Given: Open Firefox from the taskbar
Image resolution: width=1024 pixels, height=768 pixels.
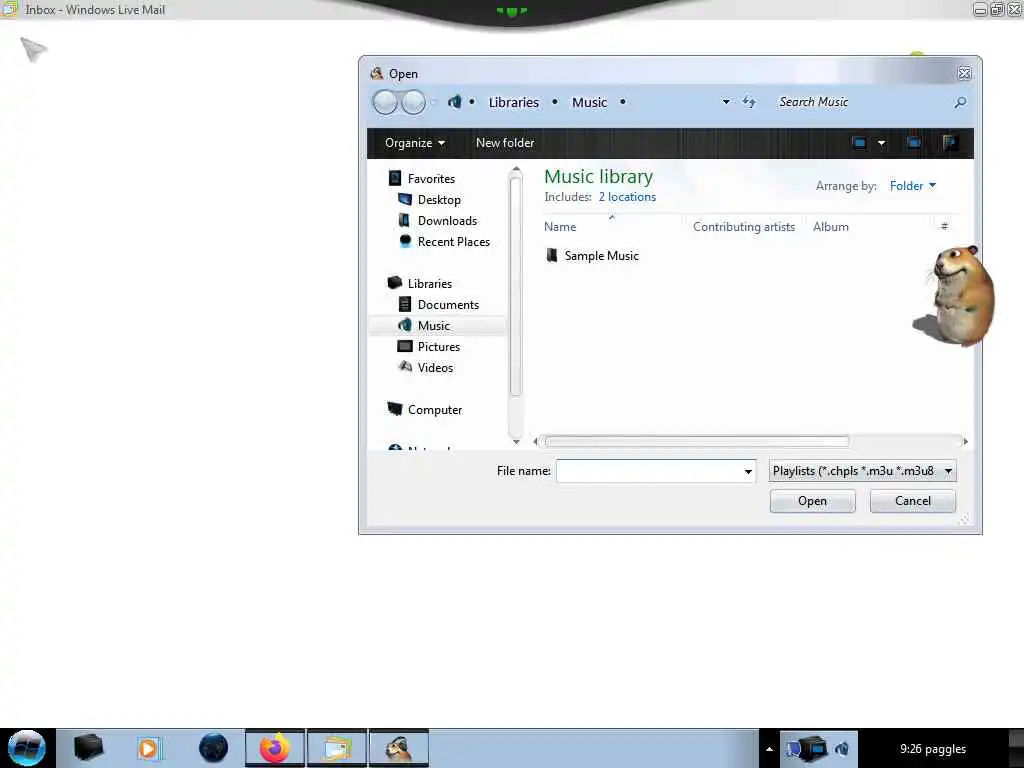Looking at the screenshot, I should click(275, 748).
